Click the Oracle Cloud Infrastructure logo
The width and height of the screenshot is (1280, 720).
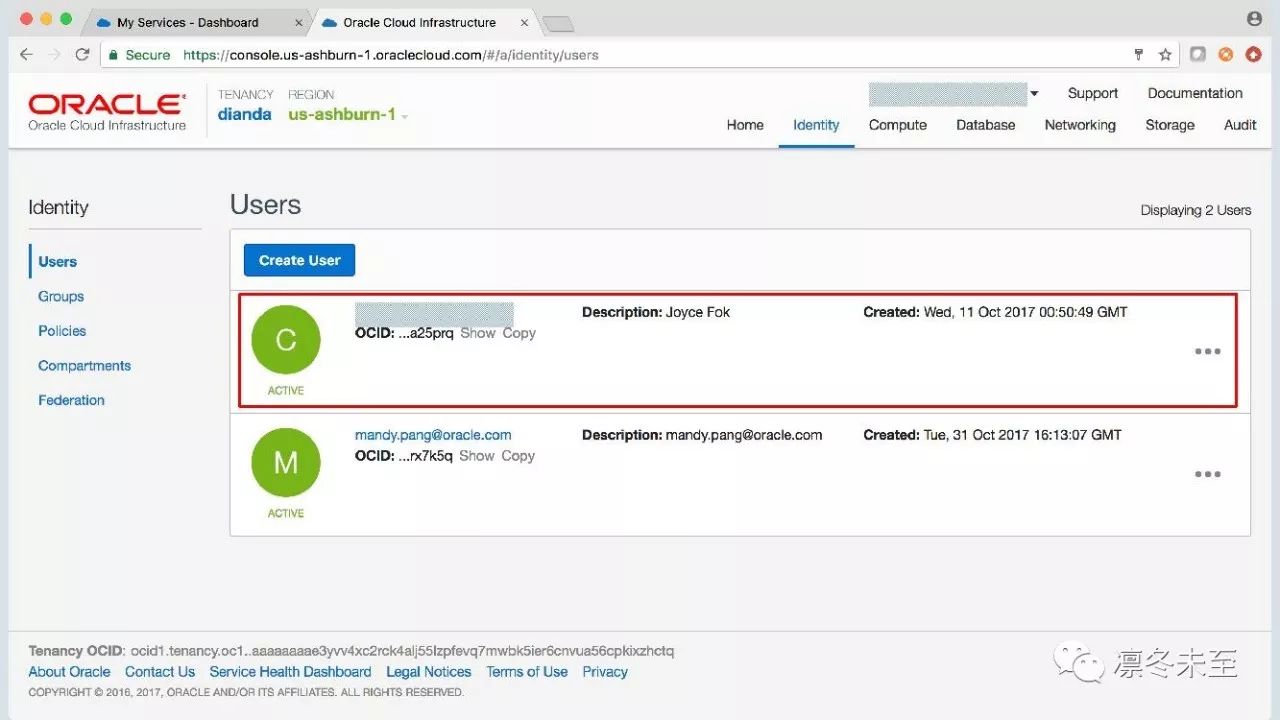click(x=107, y=112)
